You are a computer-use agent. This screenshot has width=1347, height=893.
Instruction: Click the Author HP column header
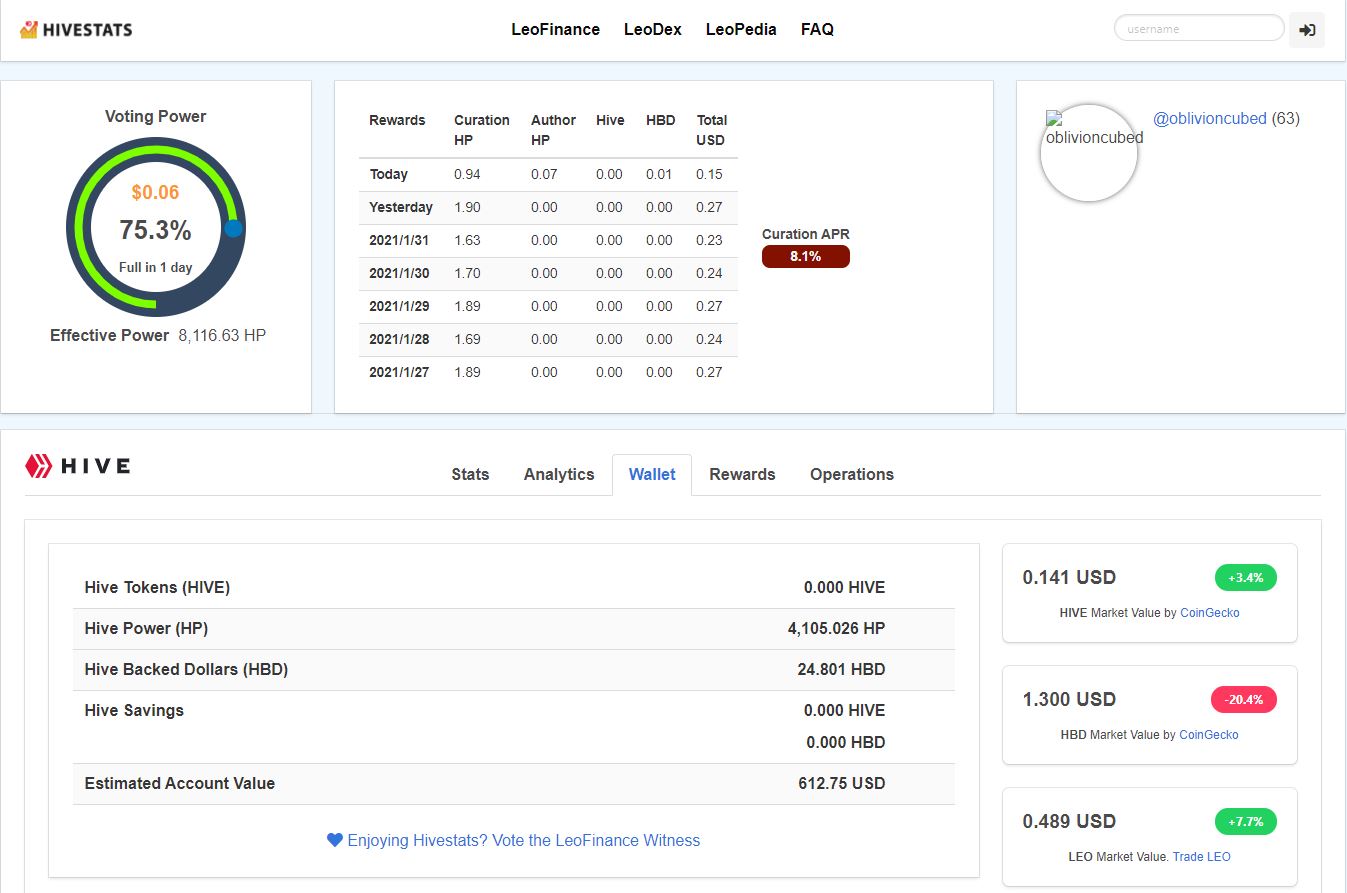[553, 130]
